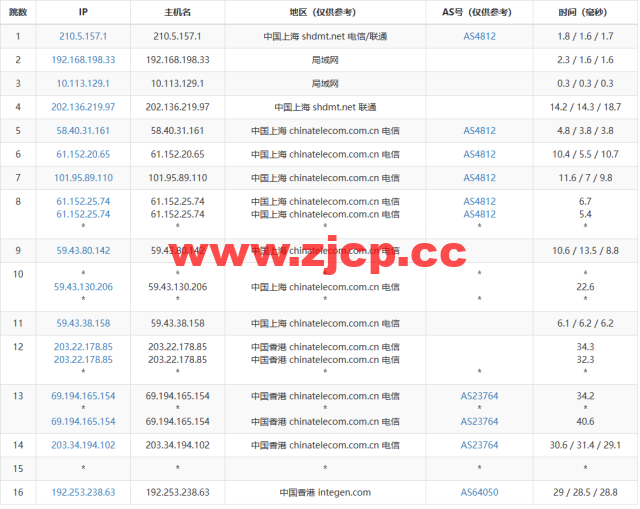Select 局域网 in the 192.168.198.33 row
This screenshot has width=640, height=509.
325,60
